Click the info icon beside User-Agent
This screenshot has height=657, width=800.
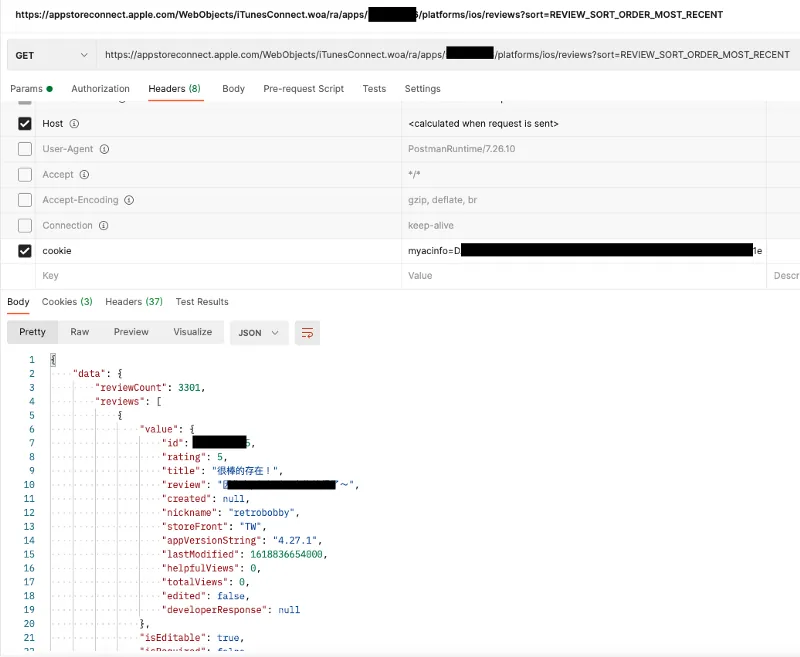click(105, 149)
